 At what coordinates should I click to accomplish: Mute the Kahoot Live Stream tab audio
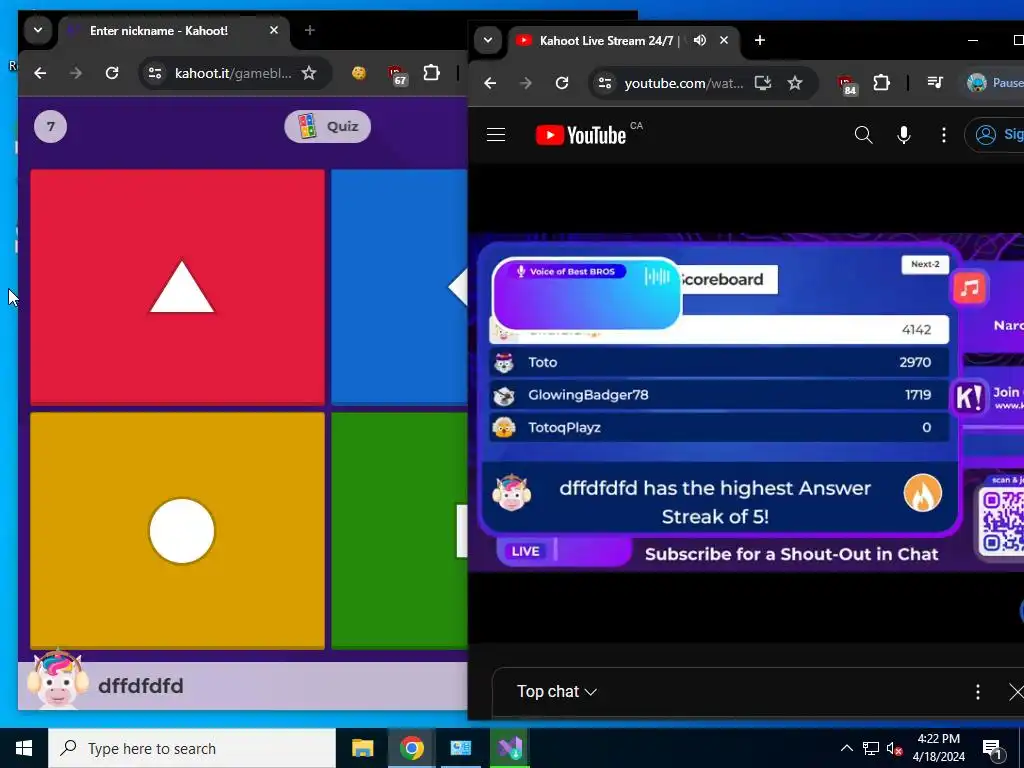(699, 40)
